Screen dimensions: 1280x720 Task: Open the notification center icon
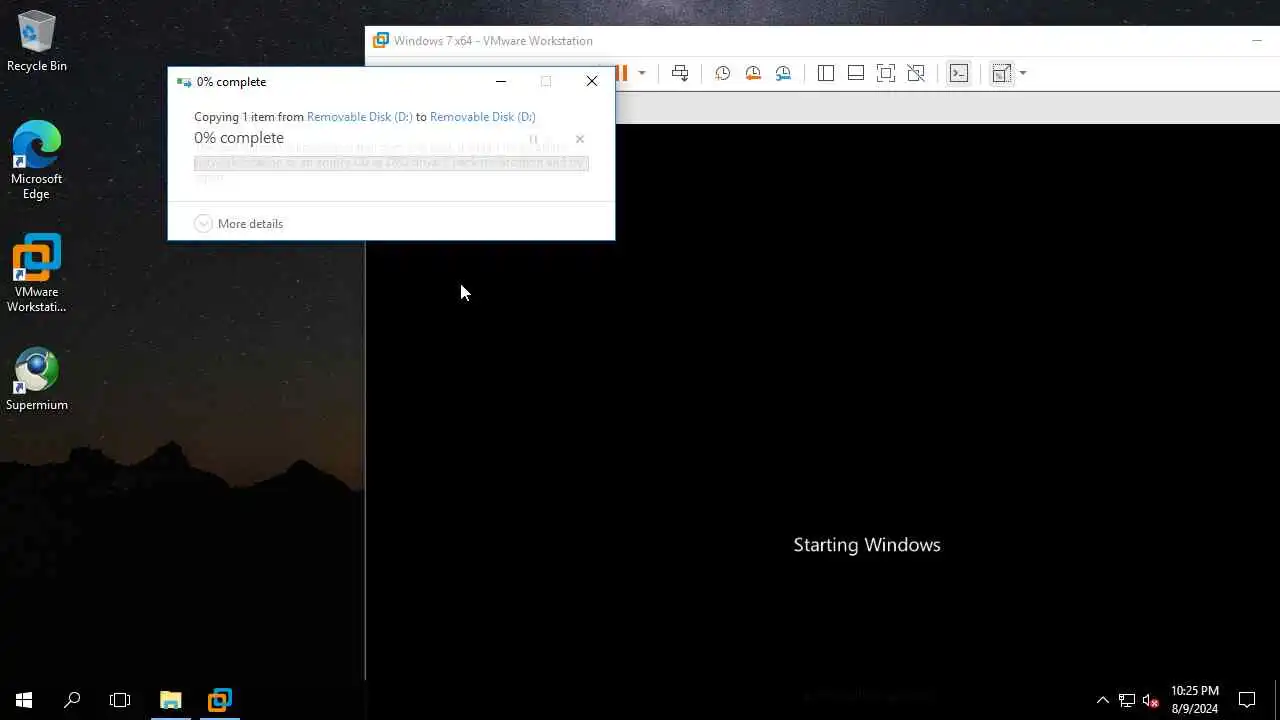[1247, 700]
